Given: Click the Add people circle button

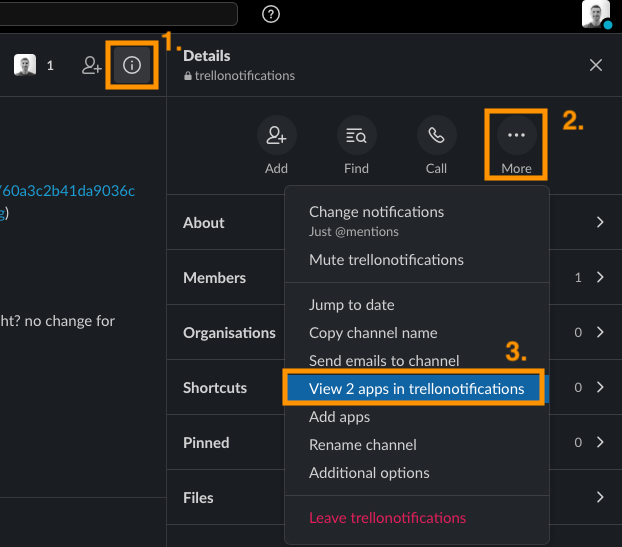Looking at the screenshot, I should coord(276,135).
